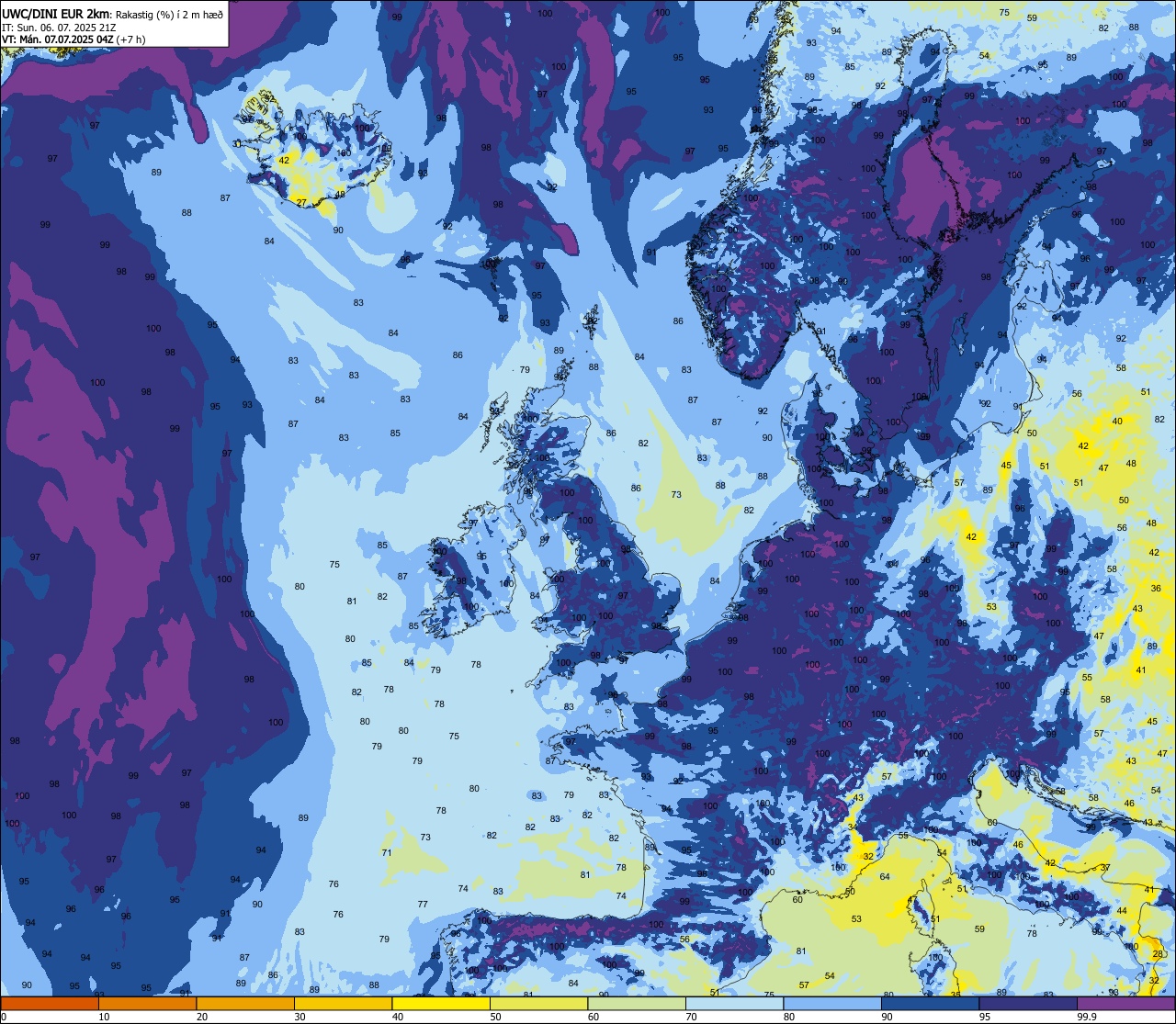Click the '70' label under the legend bar

(691, 1017)
